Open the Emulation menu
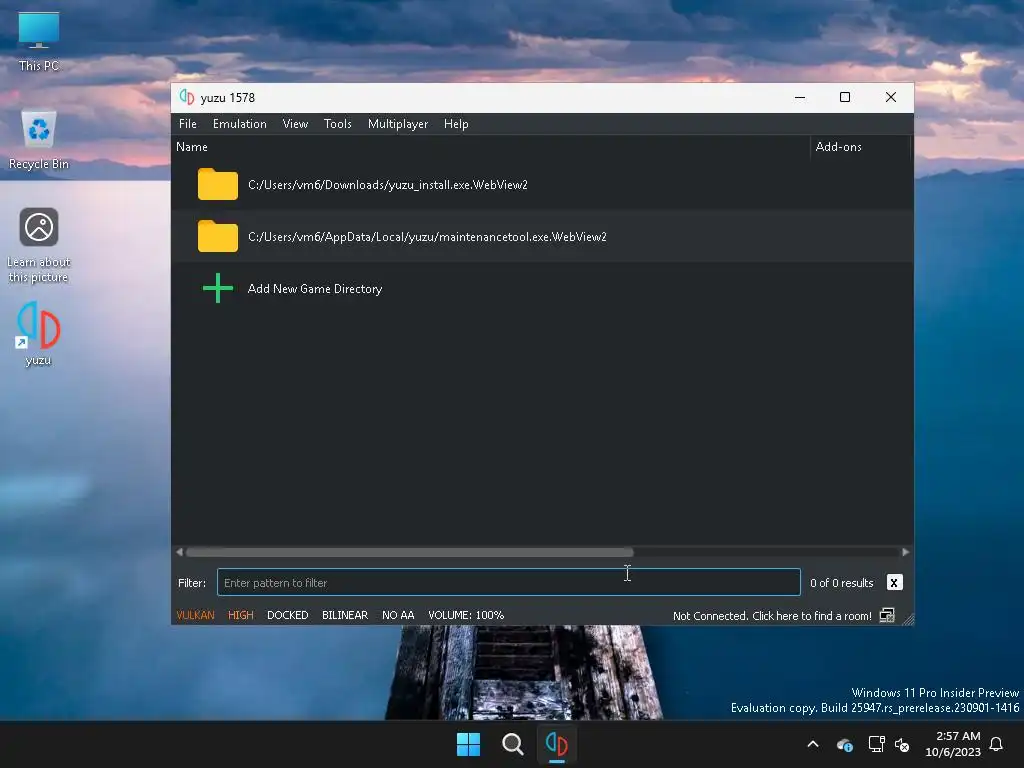 point(240,124)
